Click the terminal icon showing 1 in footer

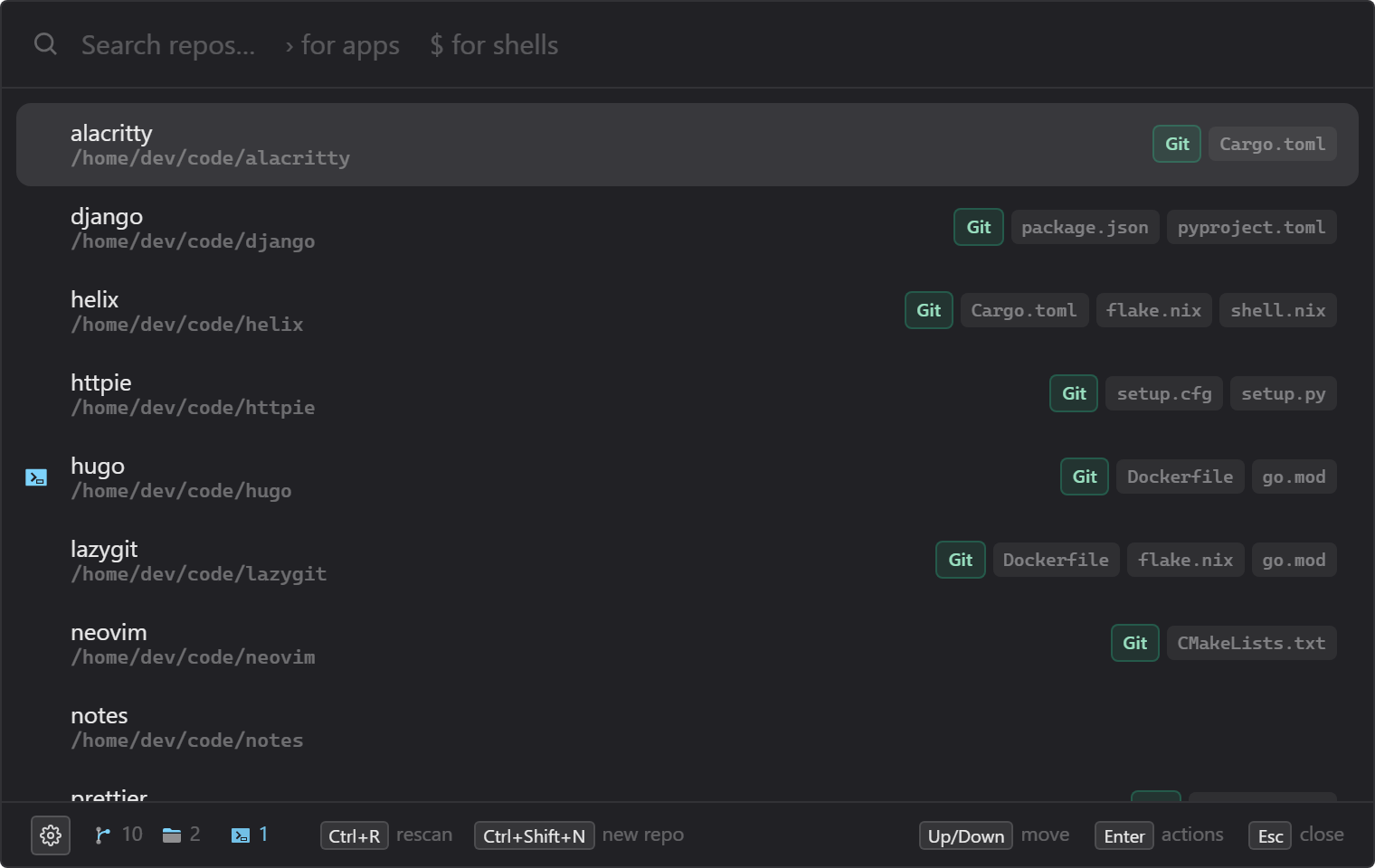tap(241, 835)
